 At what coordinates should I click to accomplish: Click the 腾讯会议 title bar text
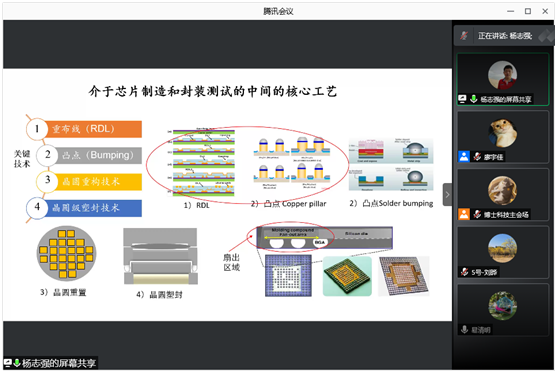coord(278,11)
